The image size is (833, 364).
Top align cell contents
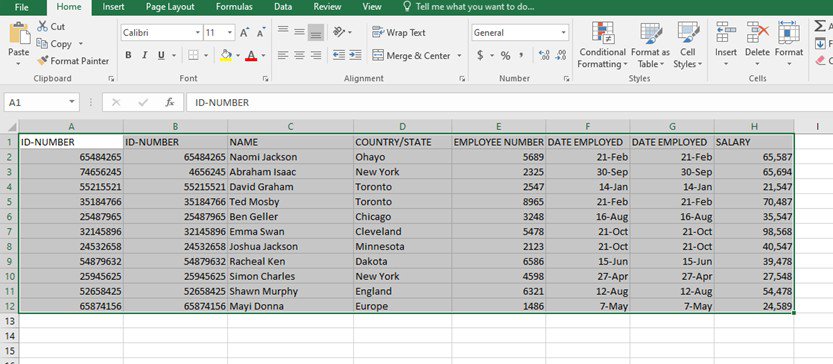pyautogui.click(x=283, y=32)
